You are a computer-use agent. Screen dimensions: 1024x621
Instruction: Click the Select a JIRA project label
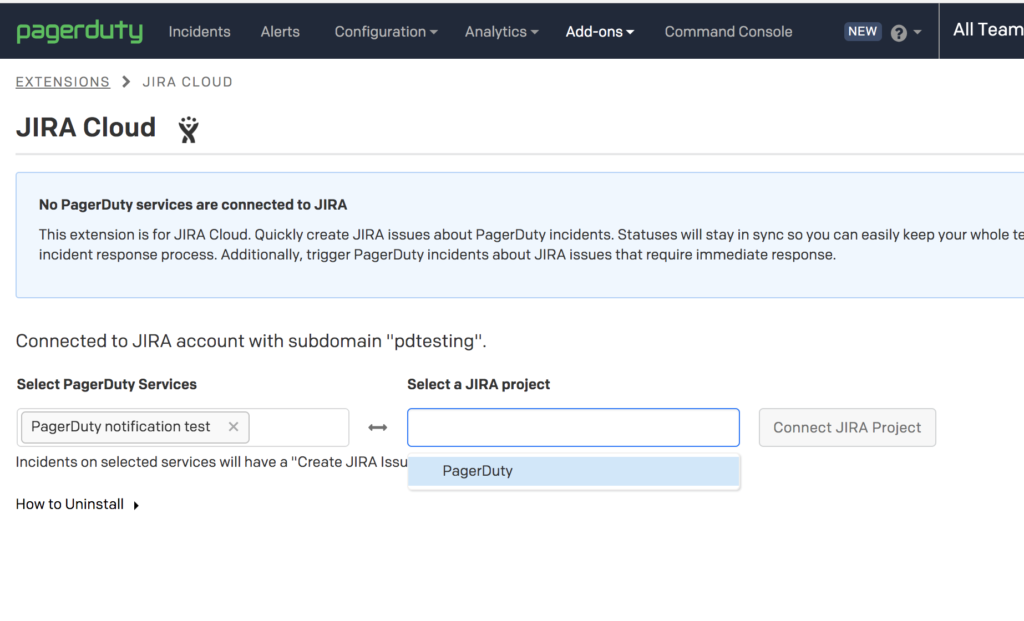(479, 384)
